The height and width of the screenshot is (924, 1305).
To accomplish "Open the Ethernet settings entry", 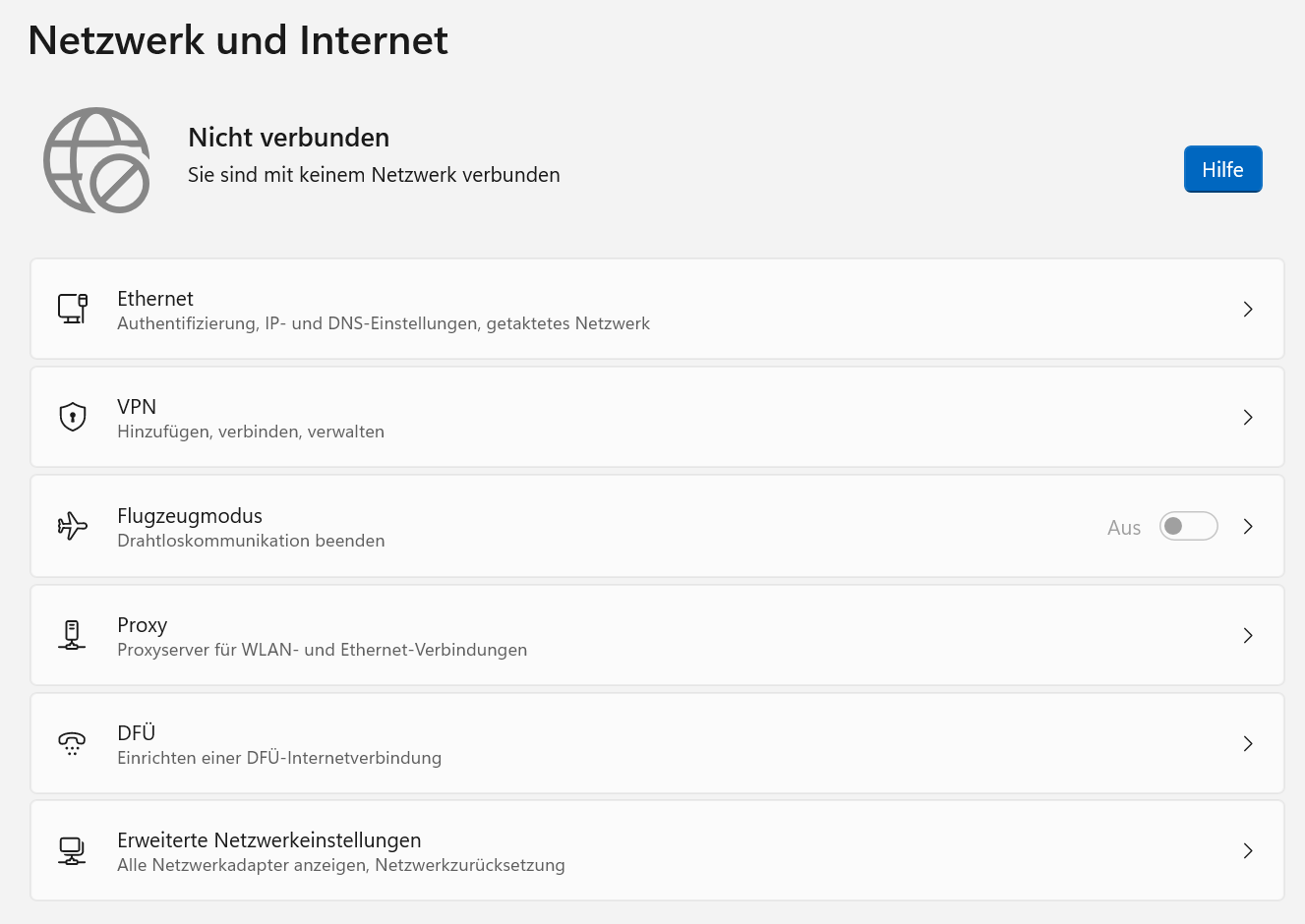I will pyautogui.click(x=155, y=299).
